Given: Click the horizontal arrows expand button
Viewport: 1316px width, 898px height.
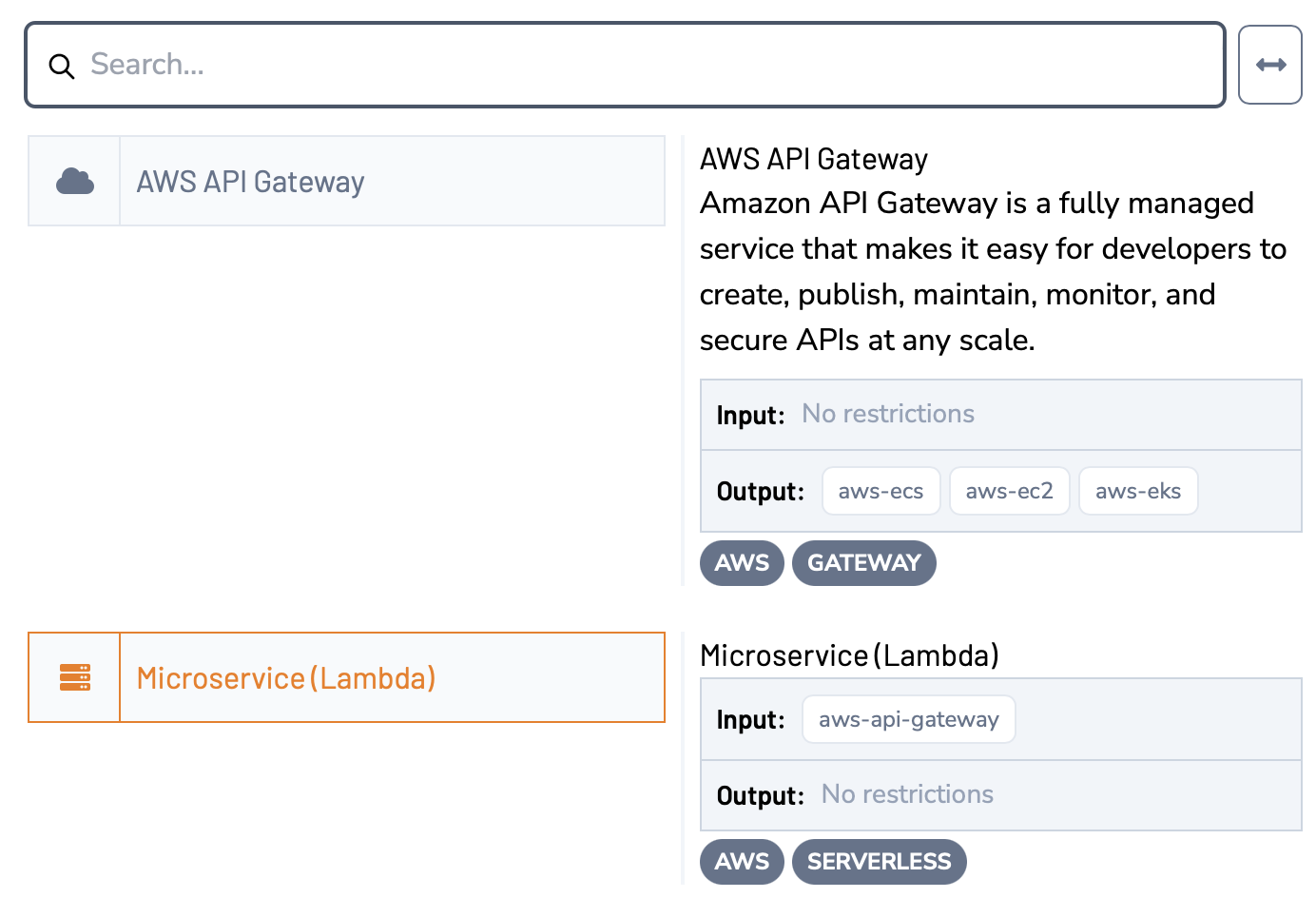Looking at the screenshot, I should tap(1270, 65).
